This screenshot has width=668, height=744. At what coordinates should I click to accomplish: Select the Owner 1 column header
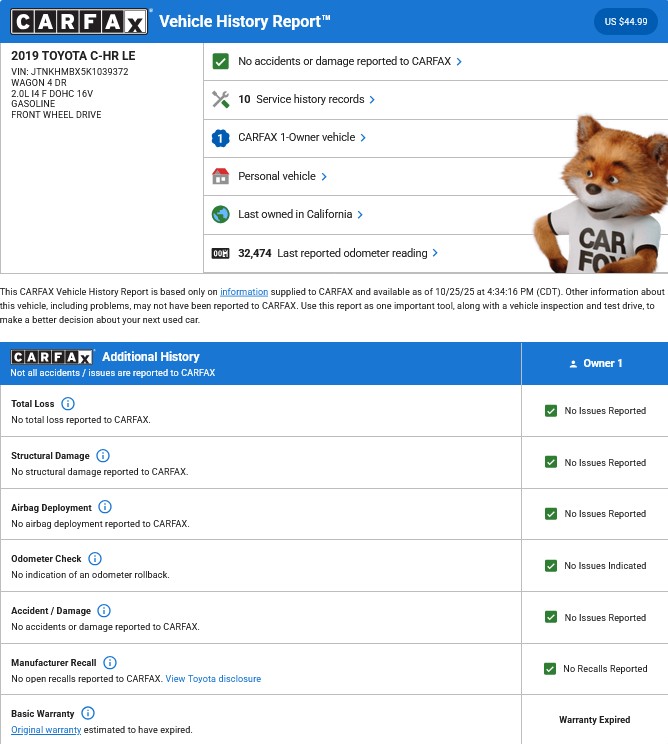coord(595,363)
